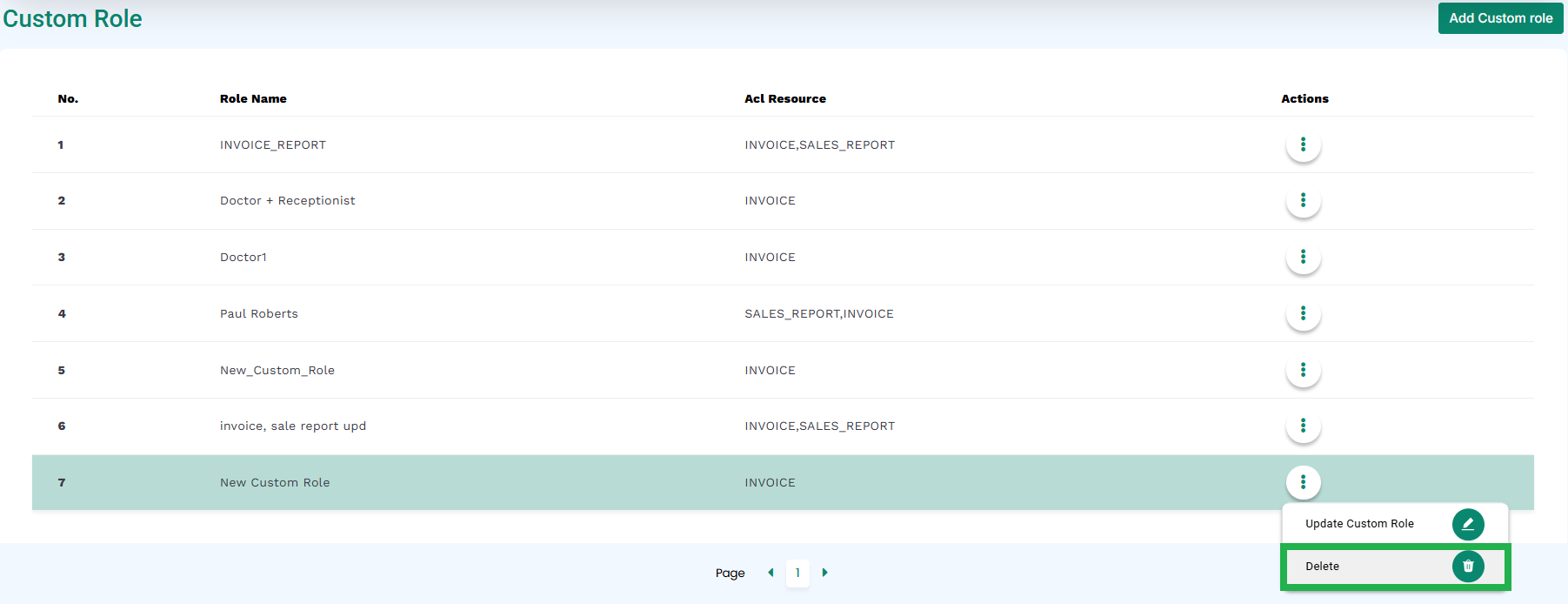This screenshot has width=1568, height=604.
Task: Open actions menu for Paul Roberts
Action: pos(1303,313)
